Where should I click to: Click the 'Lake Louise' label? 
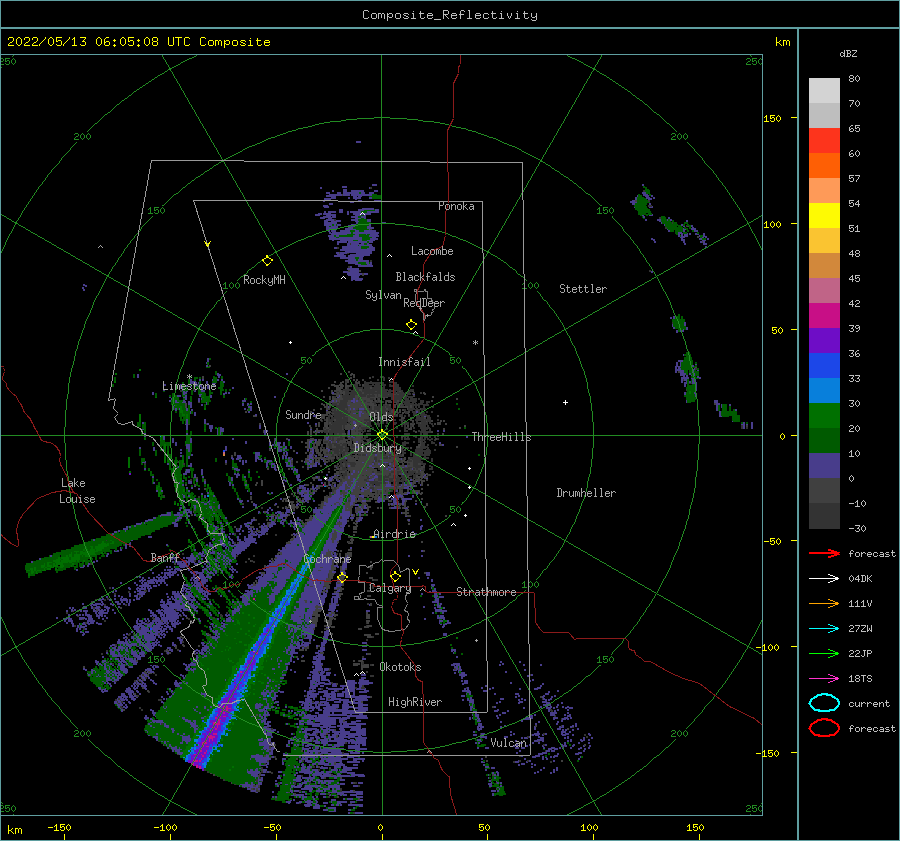point(77,491)
